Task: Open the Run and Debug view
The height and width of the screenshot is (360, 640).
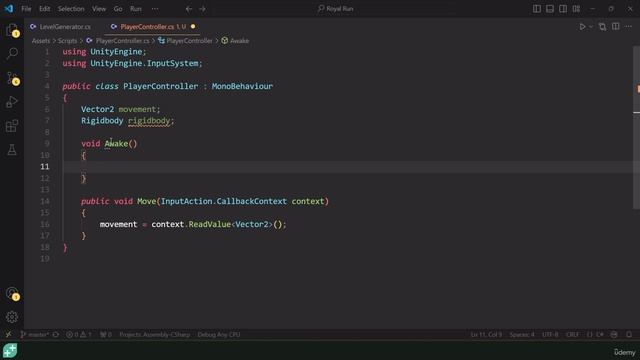Action: 12,102
